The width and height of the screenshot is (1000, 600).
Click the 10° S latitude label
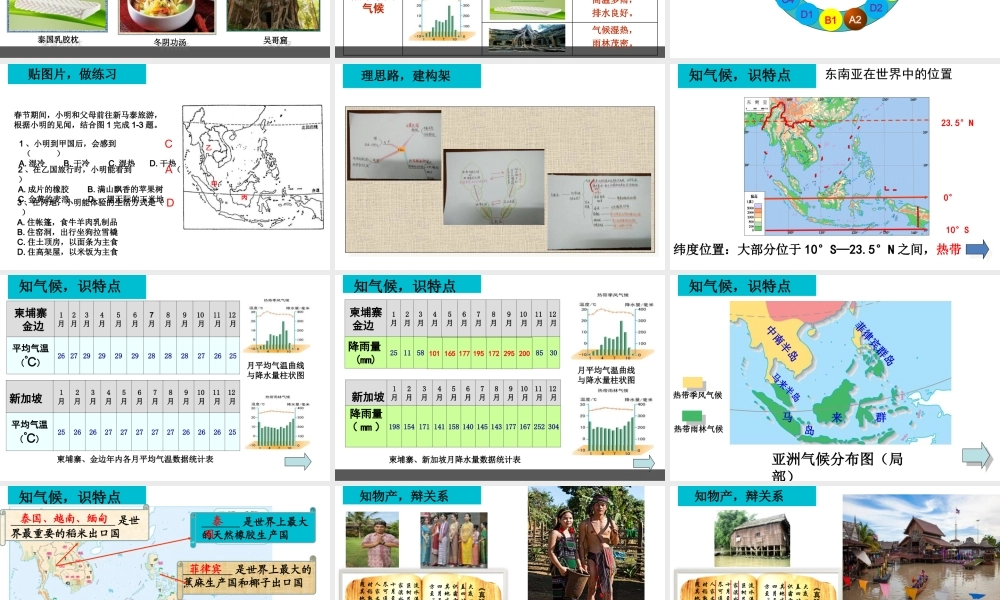[957, 230]
